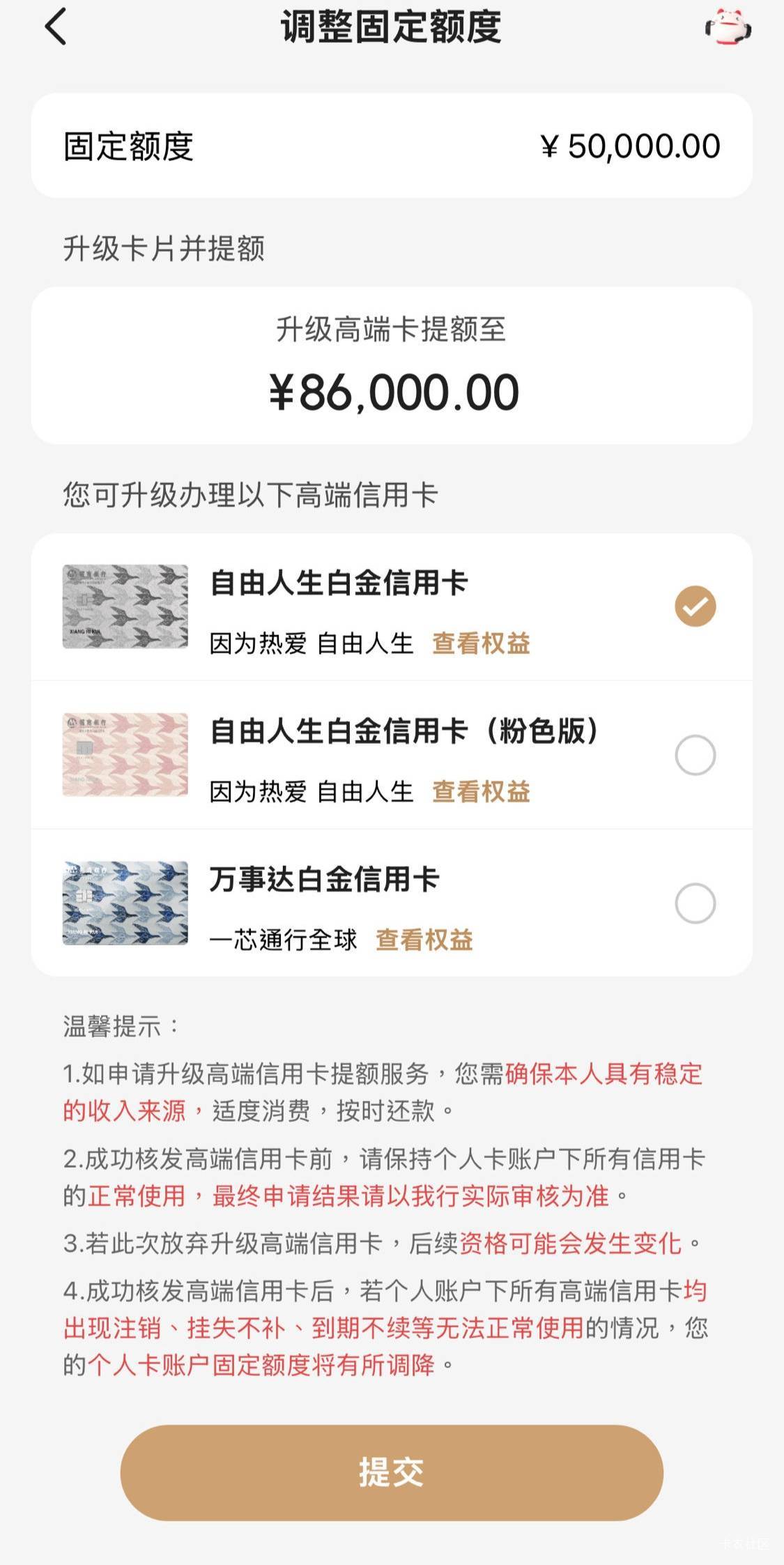Tap the 万事达白金信用卡 card title
Viewport: 784px width, 1565px height.
click(x=324, y=880)
